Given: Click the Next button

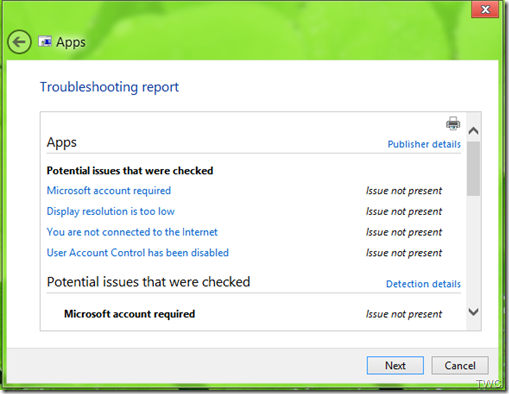Looking at the screenshot, I should coord(395,365).
